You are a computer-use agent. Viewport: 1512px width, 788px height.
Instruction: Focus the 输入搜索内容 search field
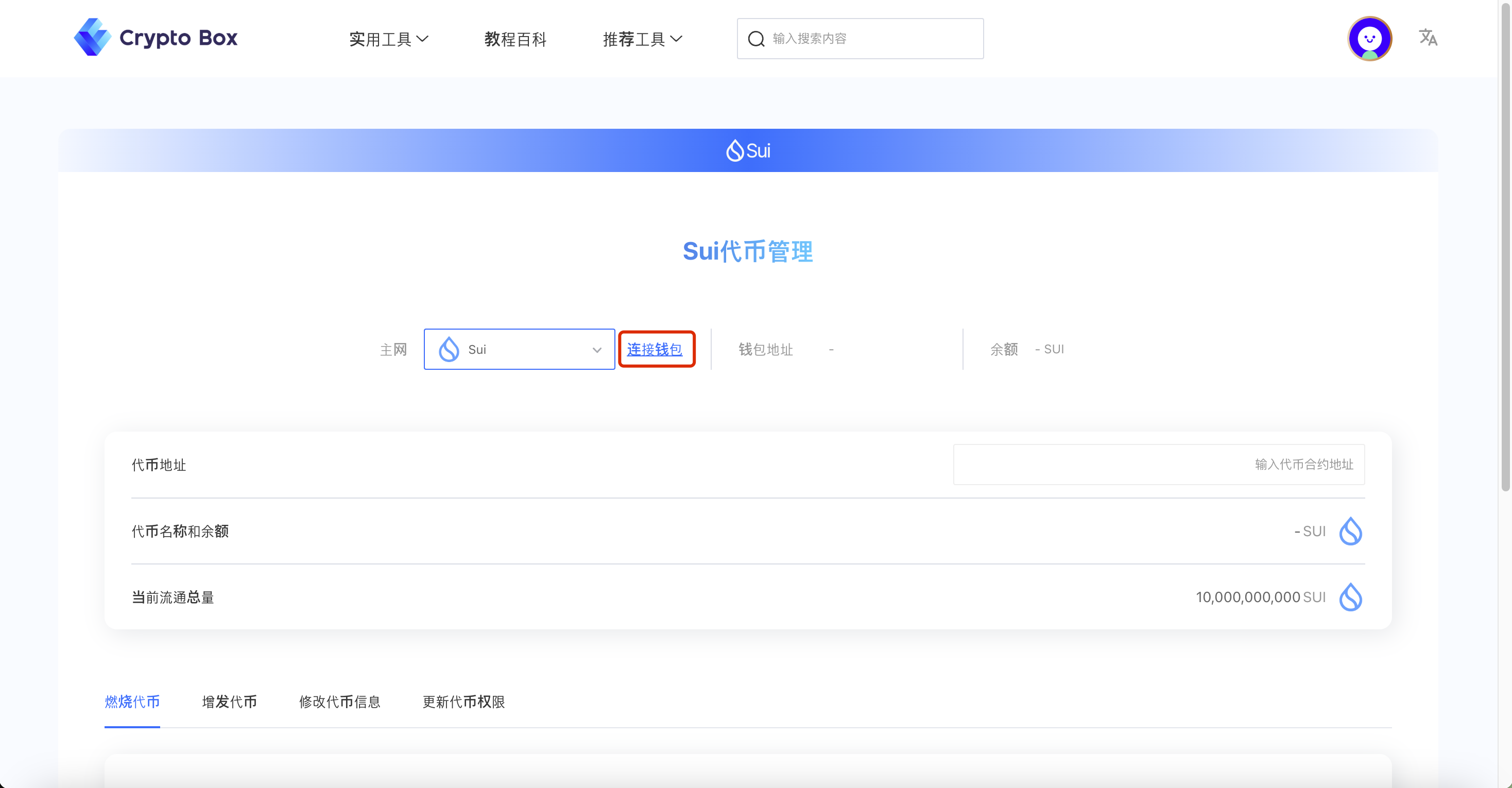(x=860, y=39)
